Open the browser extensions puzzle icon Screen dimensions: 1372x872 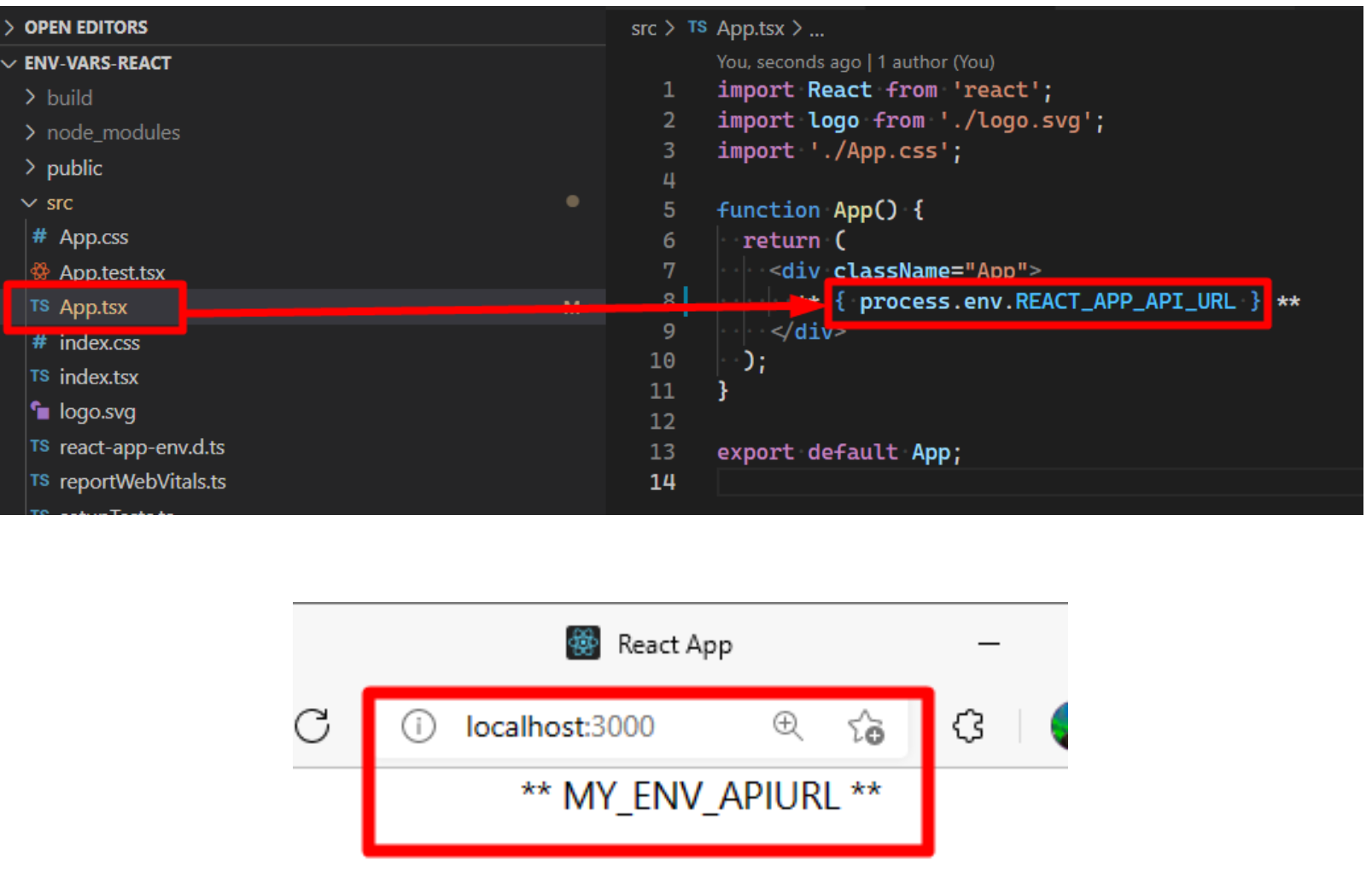[968, 727]
